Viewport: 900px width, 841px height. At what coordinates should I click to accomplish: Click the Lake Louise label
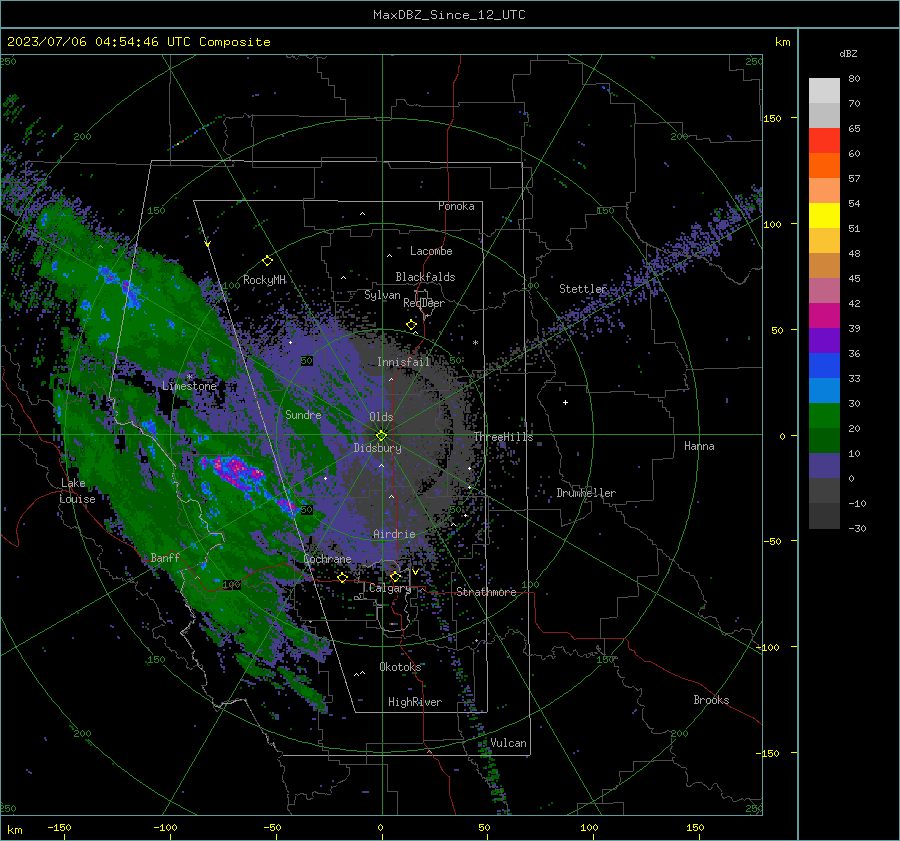coord(78,491)
